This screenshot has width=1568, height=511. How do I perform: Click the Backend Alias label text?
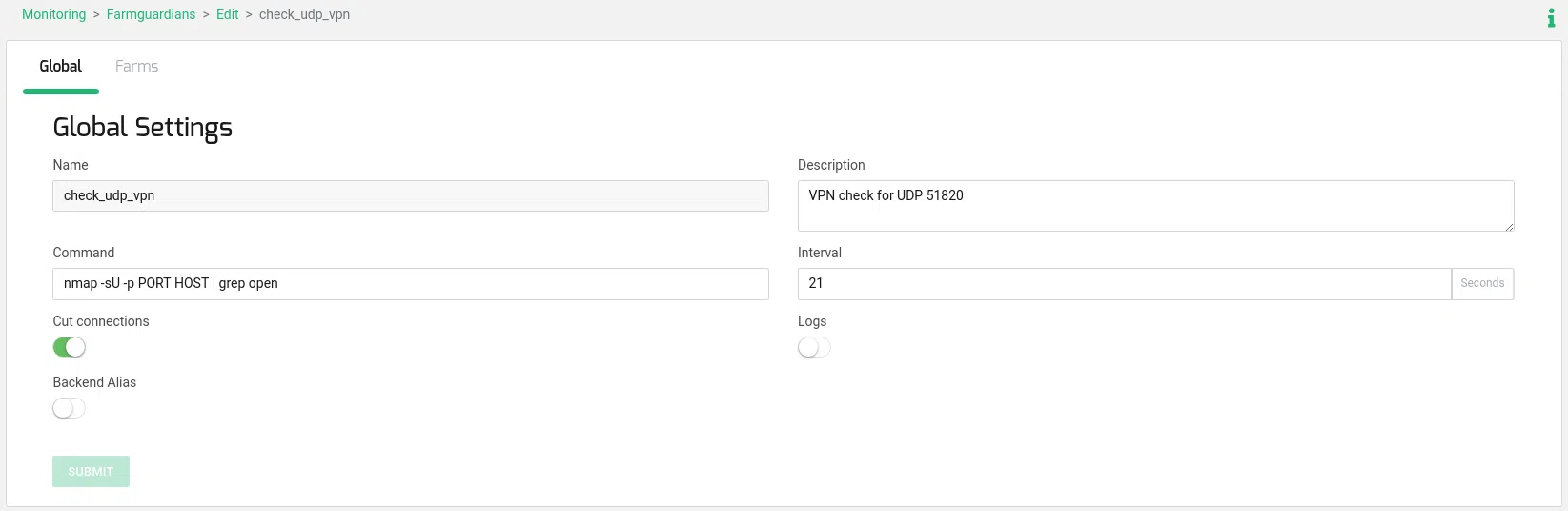point(94,382)
